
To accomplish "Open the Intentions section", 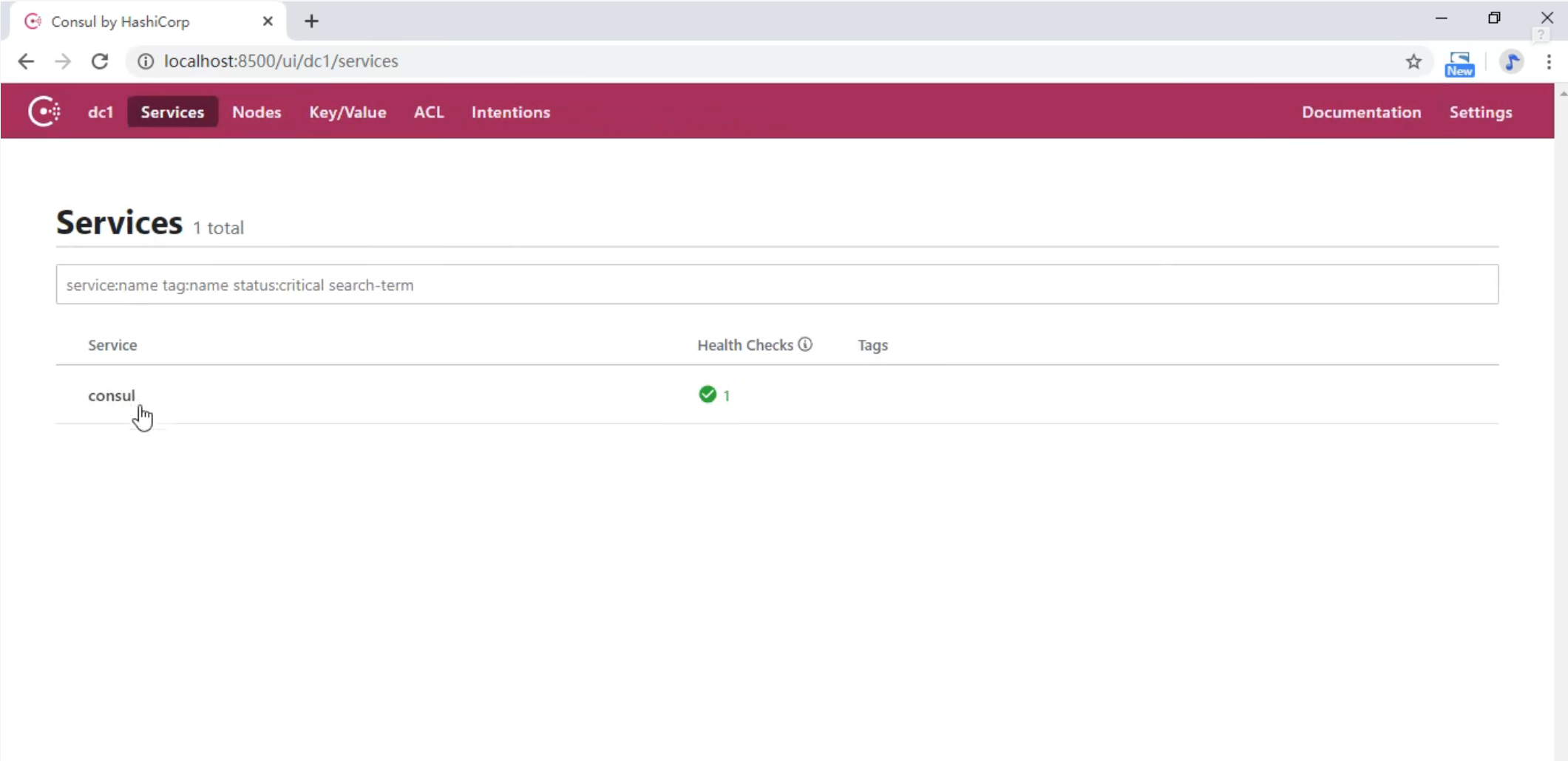I will (511, 112).
